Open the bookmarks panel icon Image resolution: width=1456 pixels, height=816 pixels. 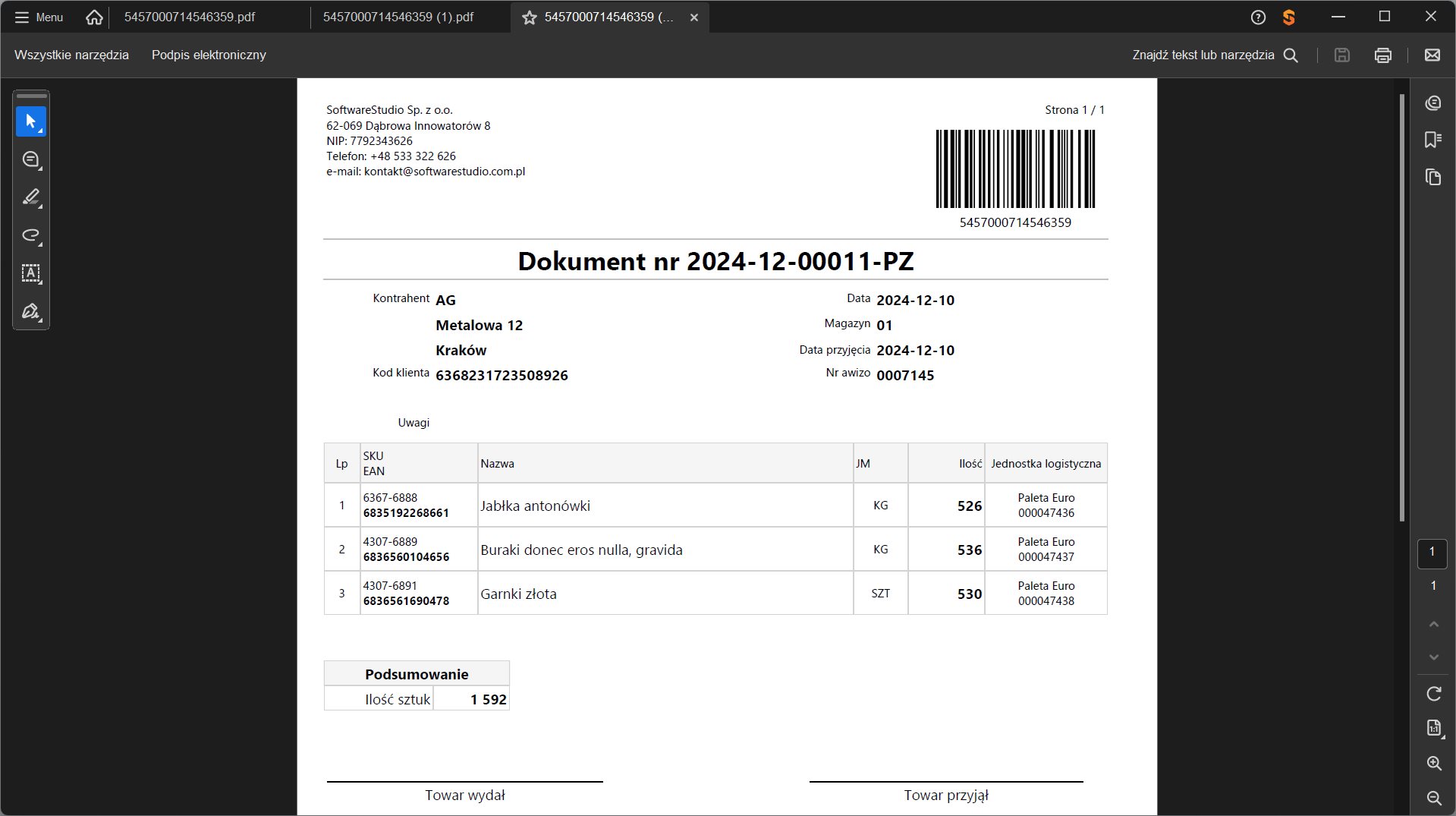tap(1432, 140)
